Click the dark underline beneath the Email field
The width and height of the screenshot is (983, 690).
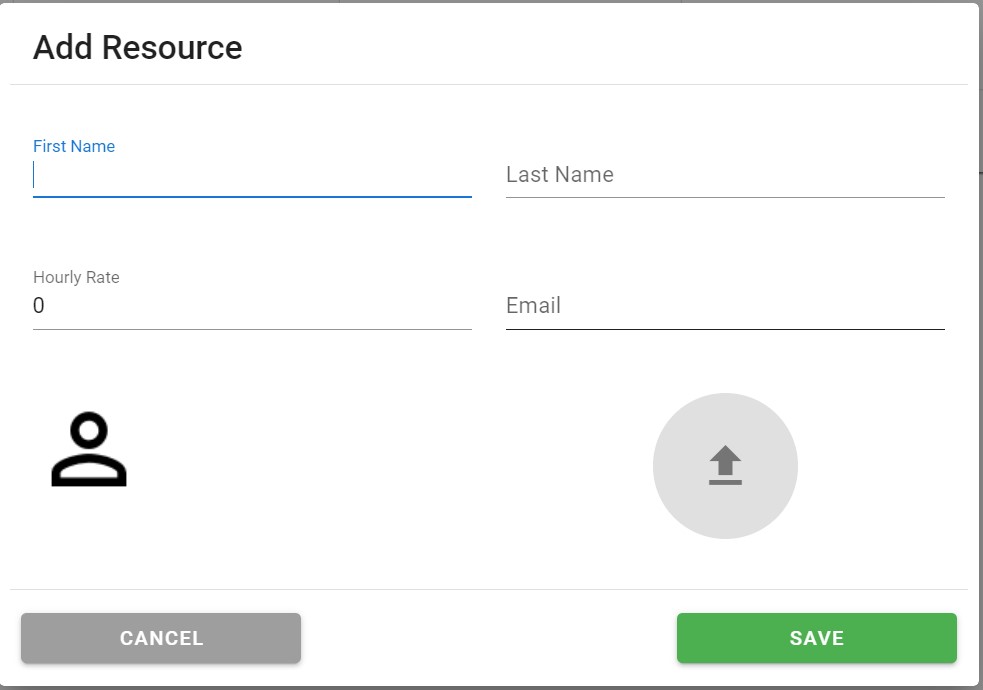click(725, 328)
